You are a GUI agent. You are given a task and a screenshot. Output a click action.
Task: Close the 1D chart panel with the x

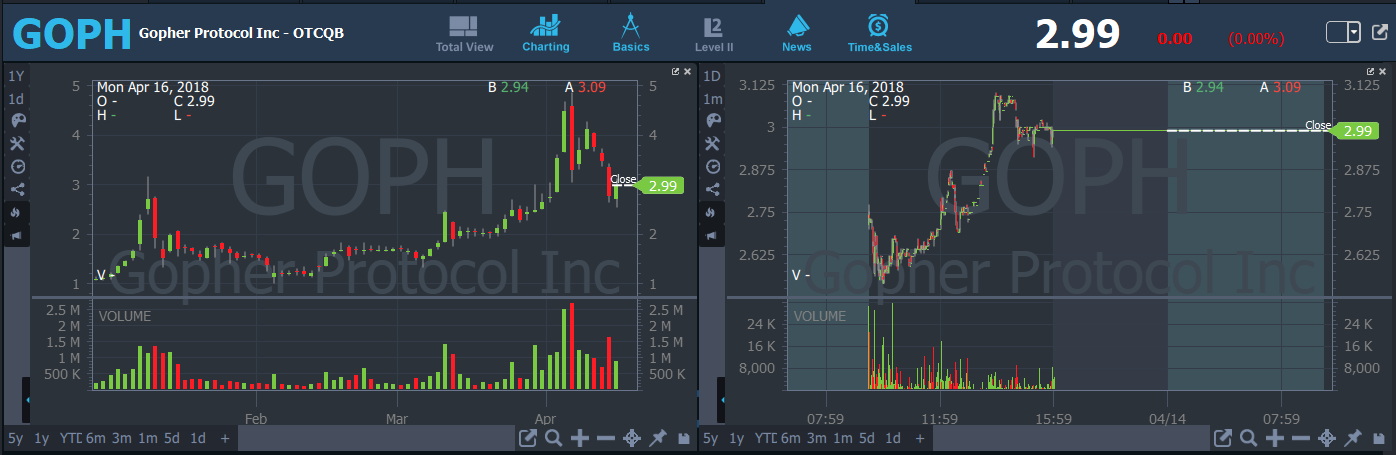pyautogui.click(x=1383, y=72)
